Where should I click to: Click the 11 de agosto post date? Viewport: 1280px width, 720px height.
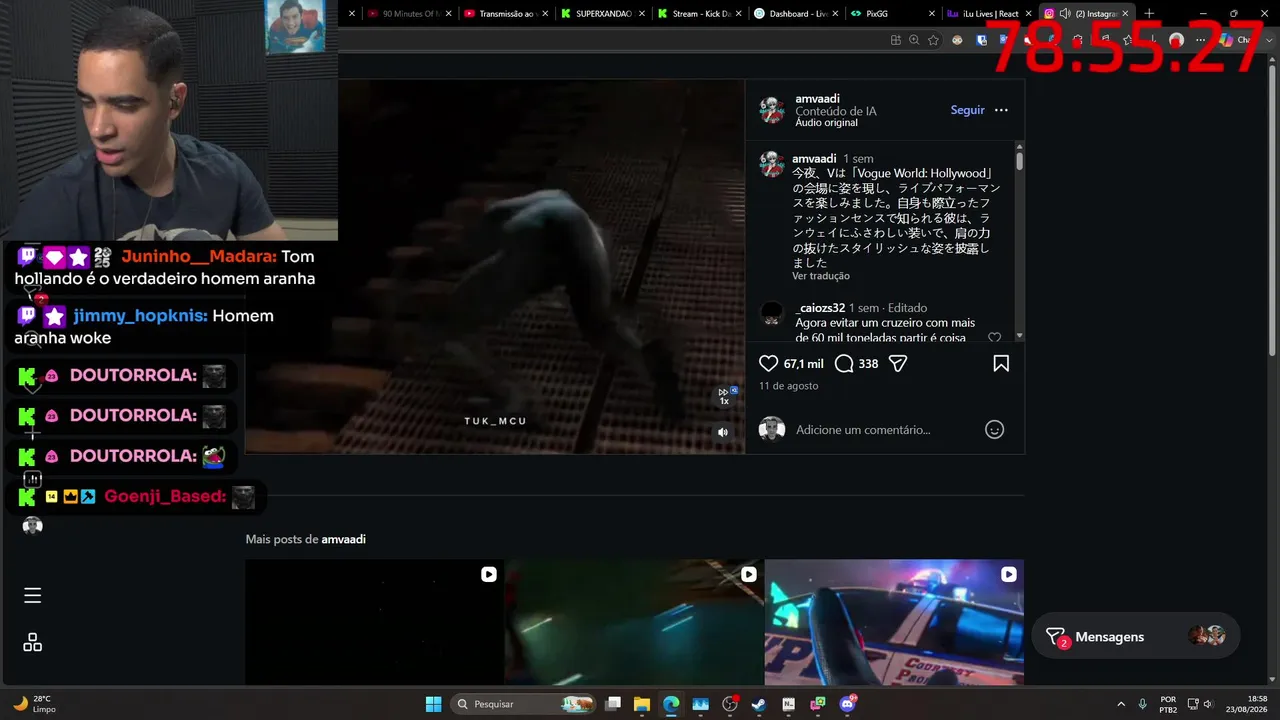[788, 386]
